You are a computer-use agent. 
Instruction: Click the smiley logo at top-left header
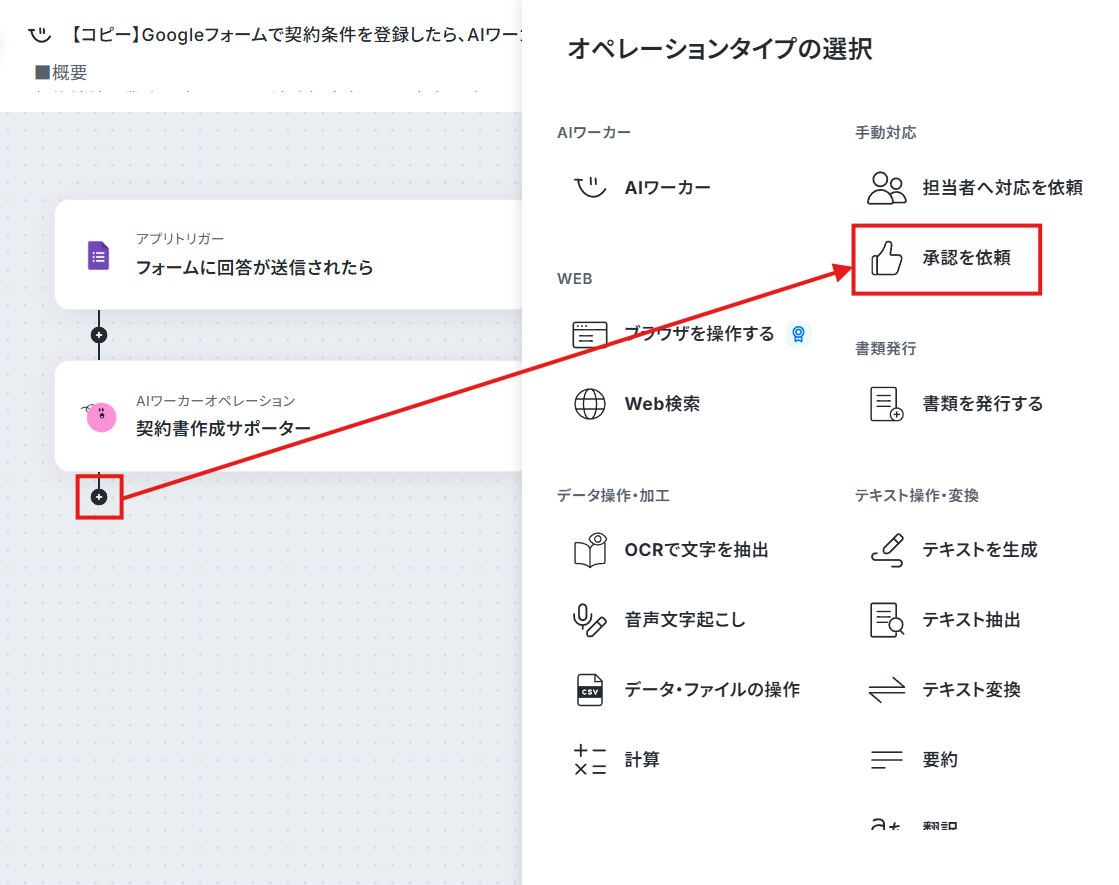point(40,34)
